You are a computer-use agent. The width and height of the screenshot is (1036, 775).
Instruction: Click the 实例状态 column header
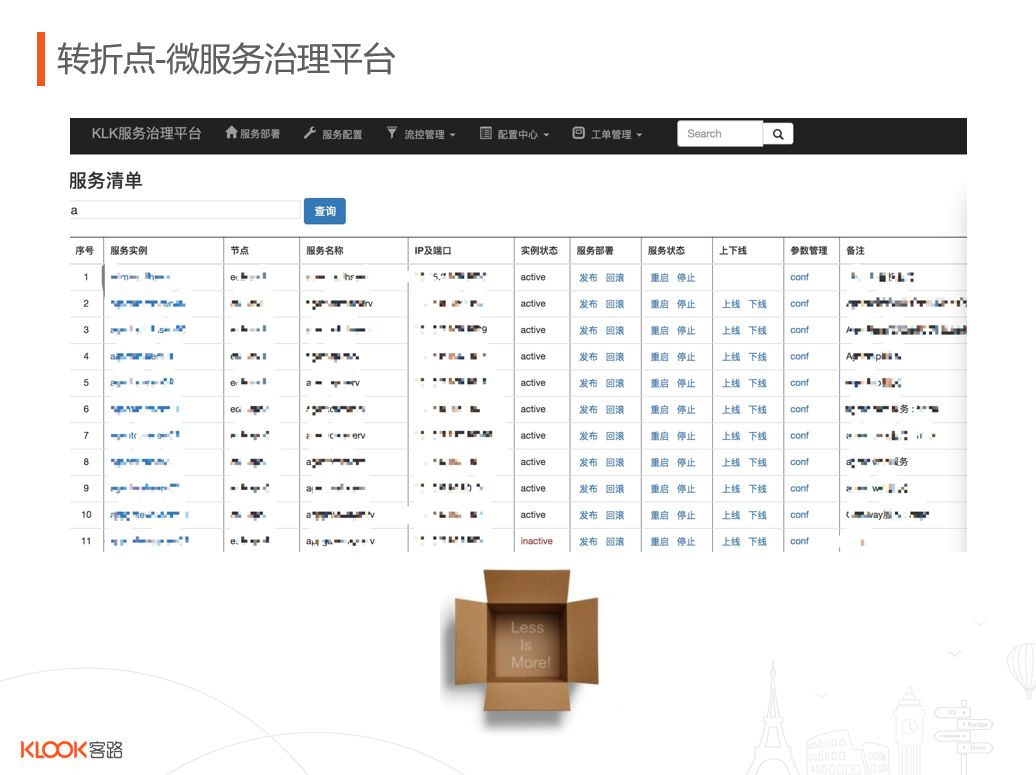(539, 250)
